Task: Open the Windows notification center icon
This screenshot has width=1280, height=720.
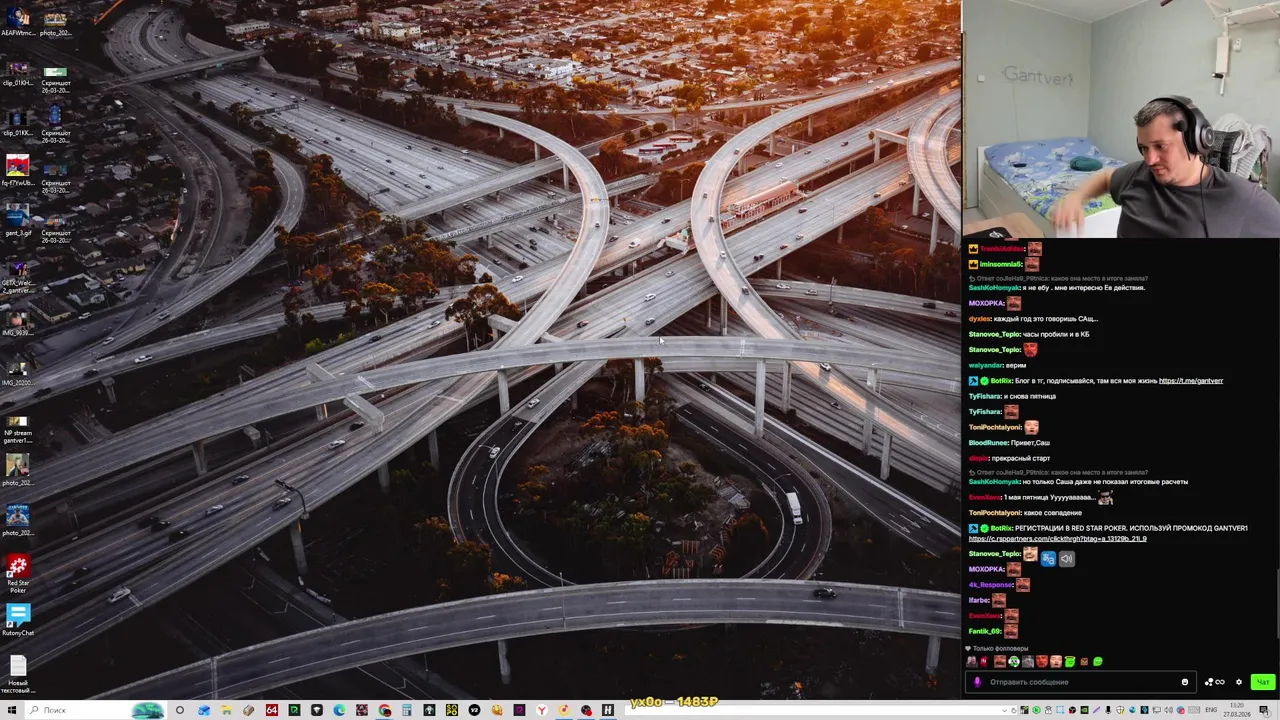Action: click(1263, 710)
